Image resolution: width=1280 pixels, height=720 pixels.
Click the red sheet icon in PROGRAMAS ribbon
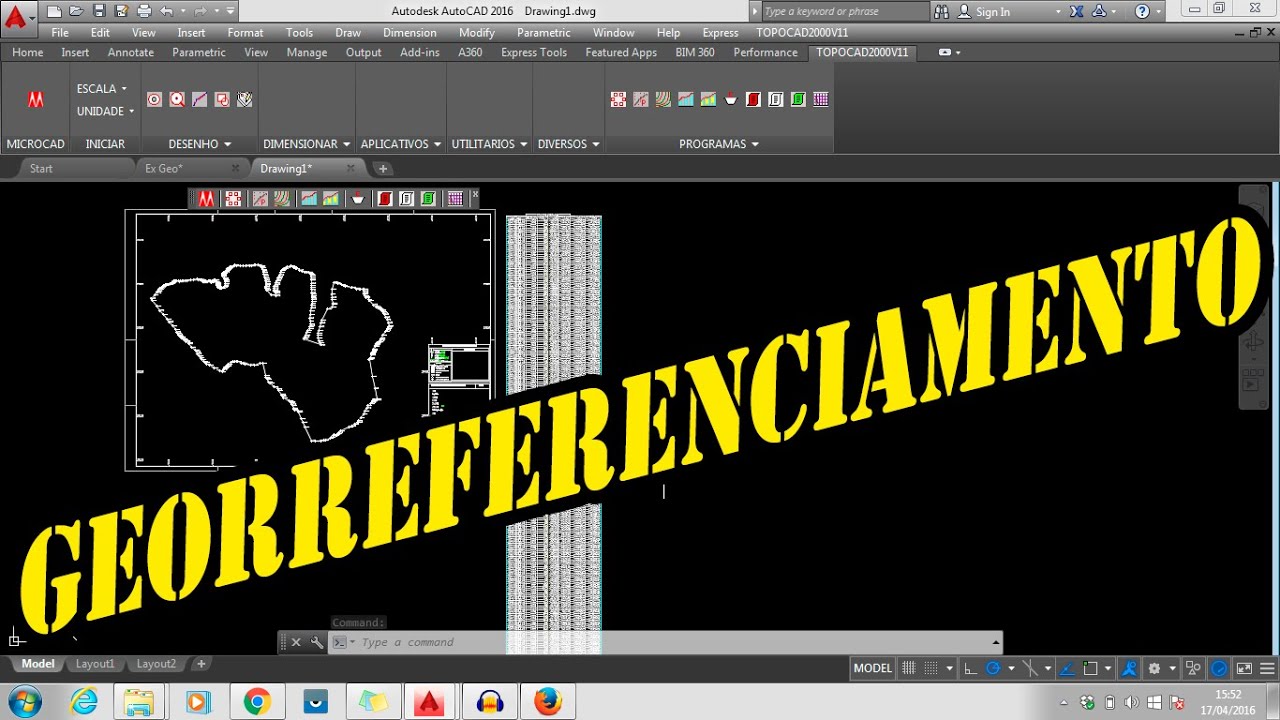753,99
